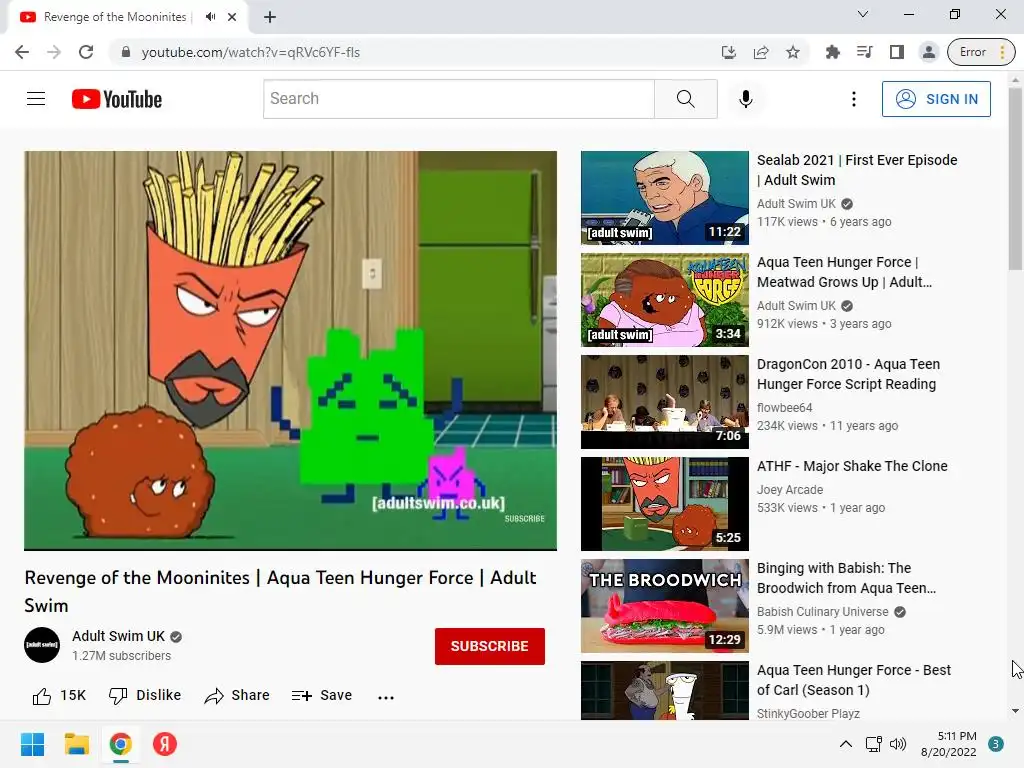Expand the tab search chevron
The image size is (1024, 768).
tap(863, 14)
